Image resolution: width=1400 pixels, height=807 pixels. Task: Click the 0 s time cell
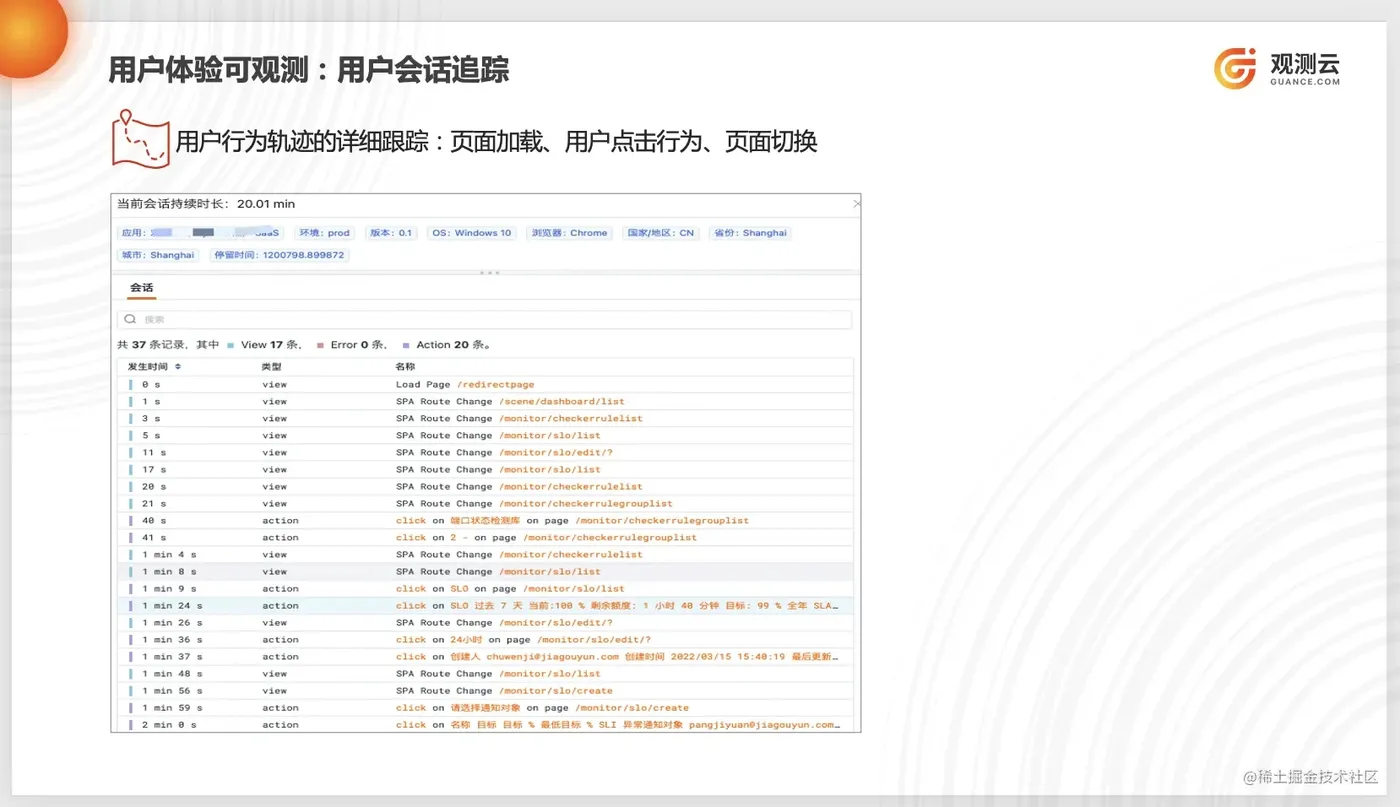pos(151,384)
